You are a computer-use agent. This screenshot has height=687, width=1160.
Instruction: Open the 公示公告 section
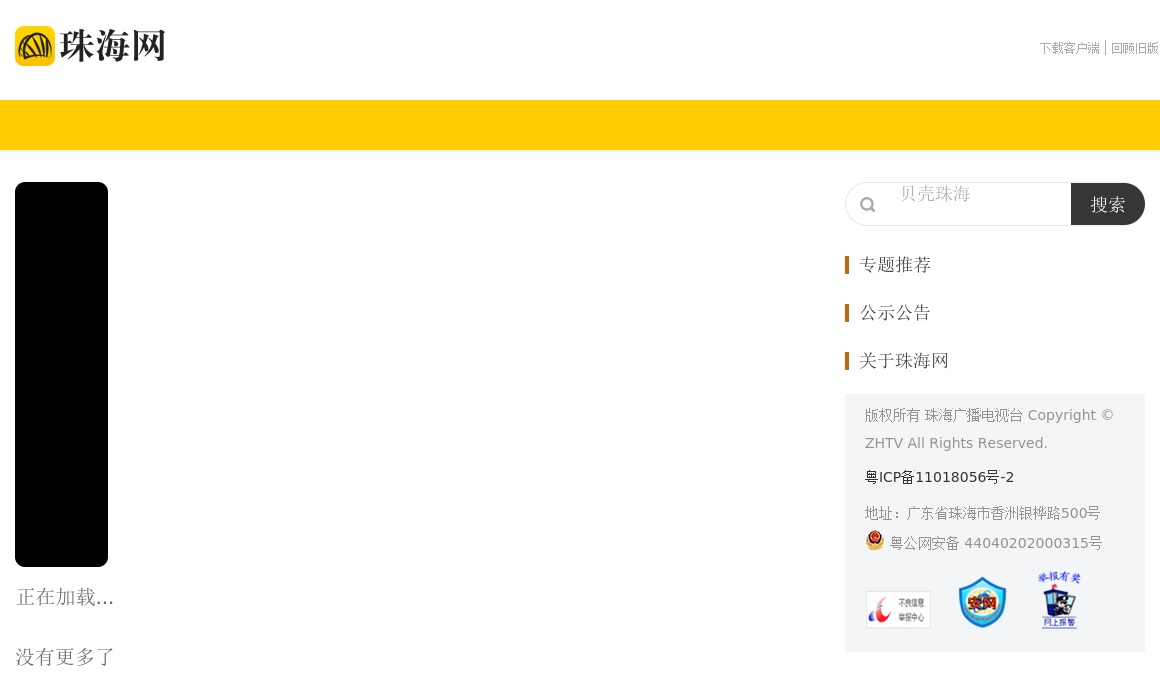[x=895, y=313]
